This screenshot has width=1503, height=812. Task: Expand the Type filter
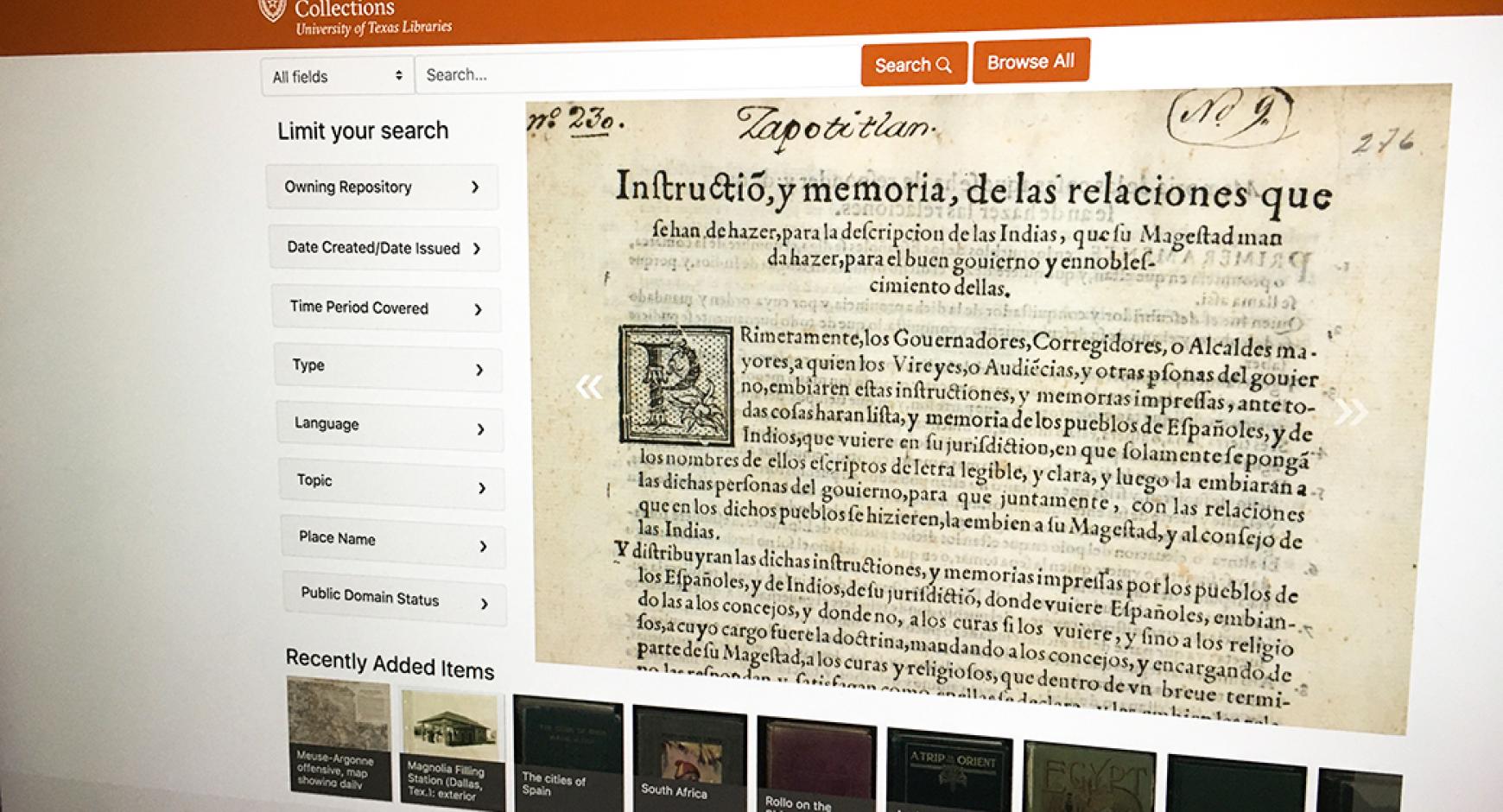click(x=388, y=367)
